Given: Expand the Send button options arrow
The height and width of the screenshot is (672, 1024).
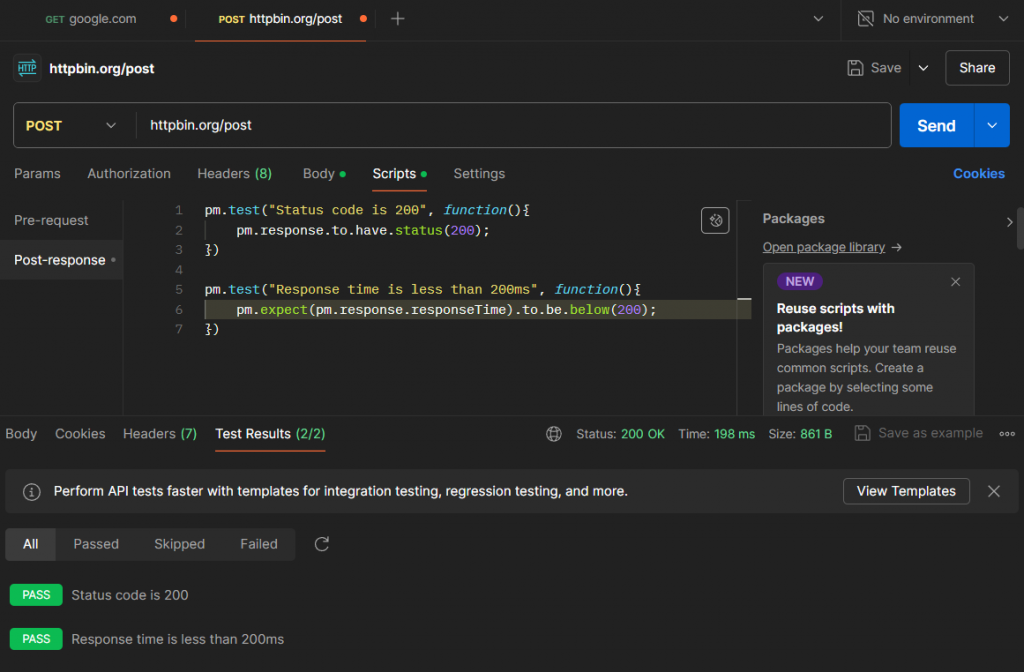Looking at the screenshot, I should point(991,125).
